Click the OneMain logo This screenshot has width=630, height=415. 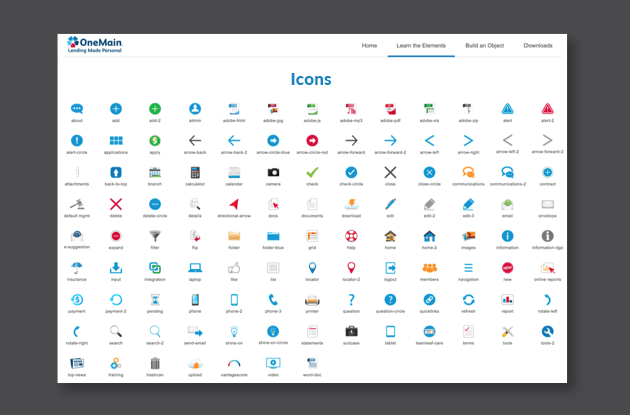pos(97,46)
